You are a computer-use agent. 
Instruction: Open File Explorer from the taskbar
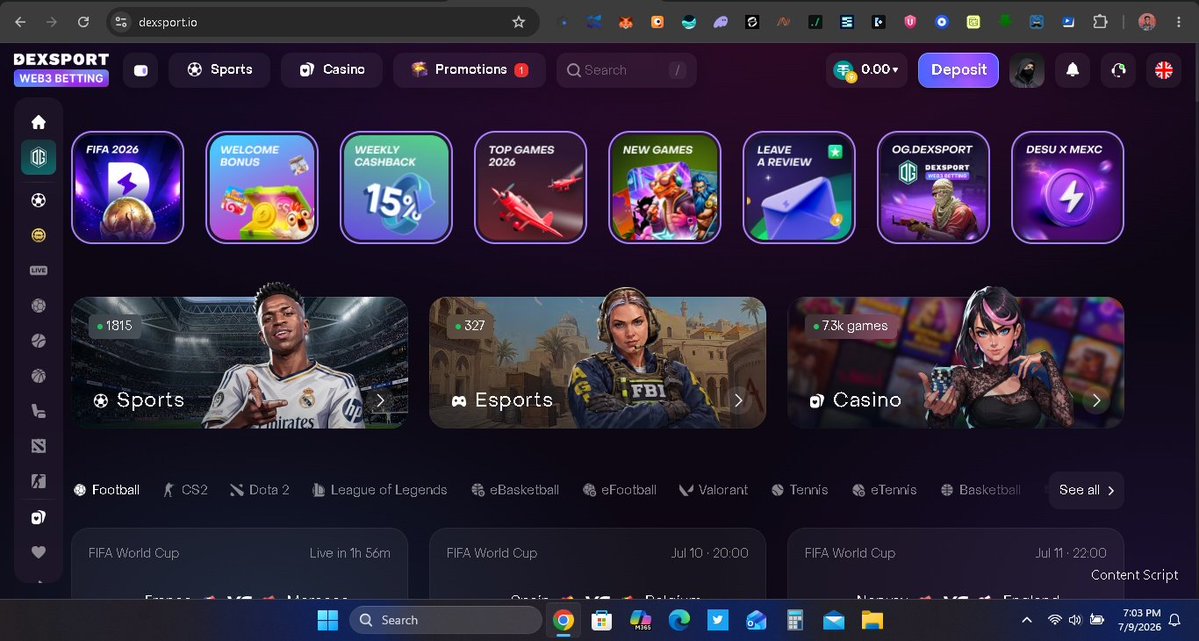click(x=872, y=620)
